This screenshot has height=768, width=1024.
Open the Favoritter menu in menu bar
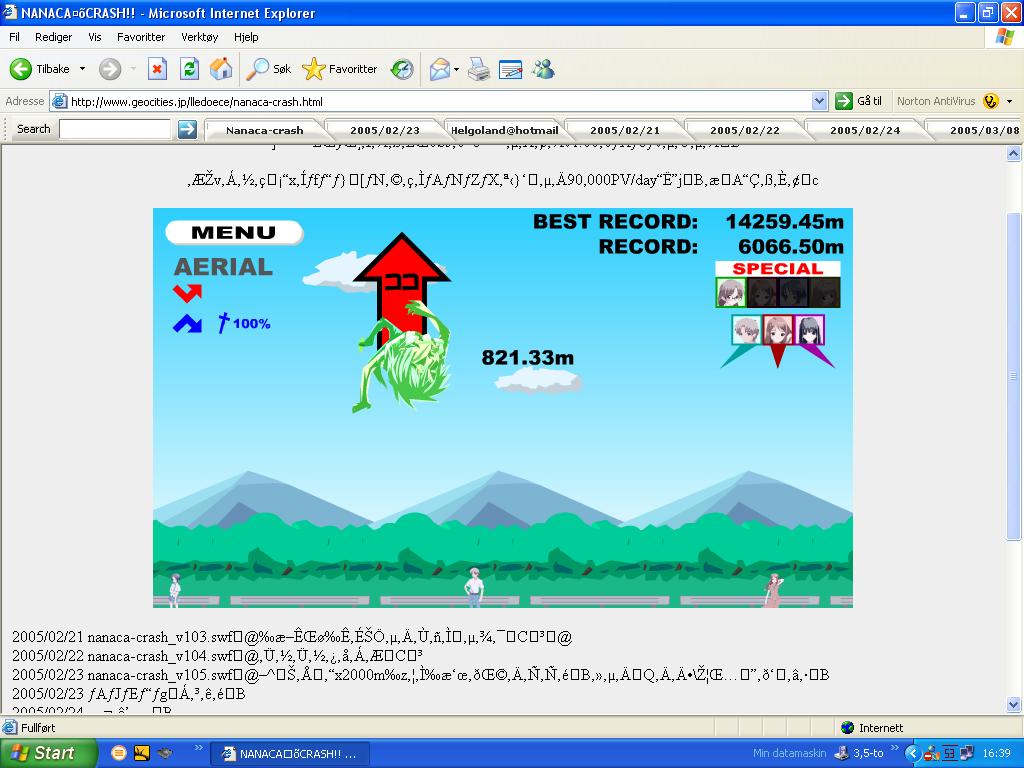[141, 37]
